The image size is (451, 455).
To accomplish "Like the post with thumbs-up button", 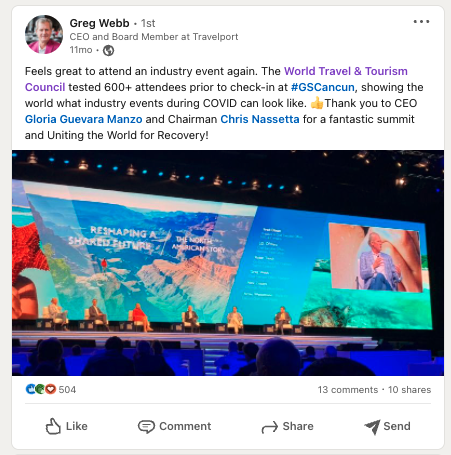I will [x=66, y=426].
